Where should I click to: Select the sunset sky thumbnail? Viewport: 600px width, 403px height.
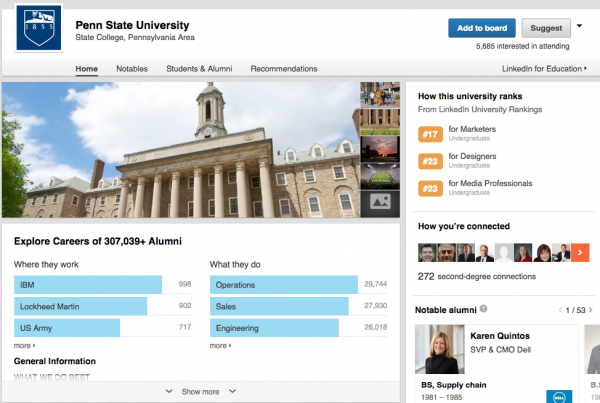point(380,149)
